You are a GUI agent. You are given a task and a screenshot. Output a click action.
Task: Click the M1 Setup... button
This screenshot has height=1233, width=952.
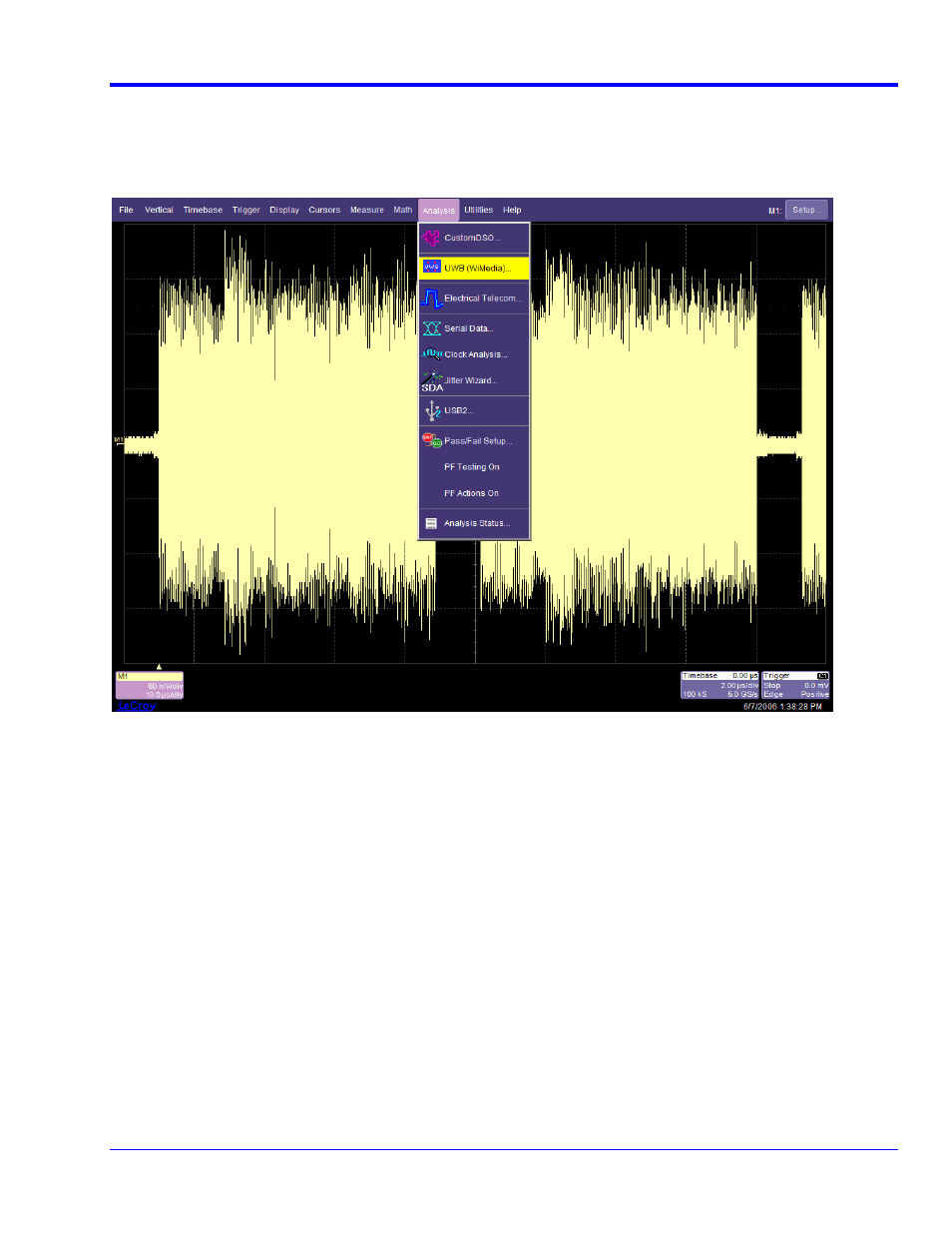tap(806, 211)
